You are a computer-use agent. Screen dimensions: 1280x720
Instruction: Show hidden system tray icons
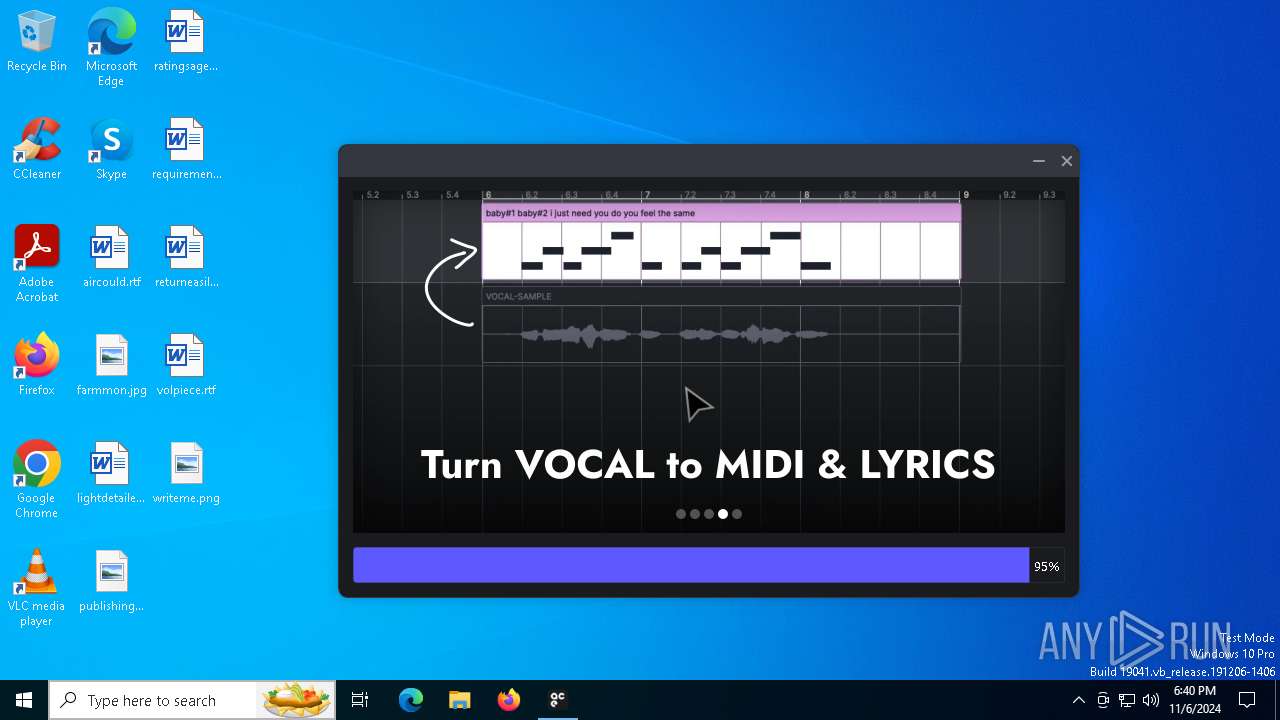(1078, 700)
